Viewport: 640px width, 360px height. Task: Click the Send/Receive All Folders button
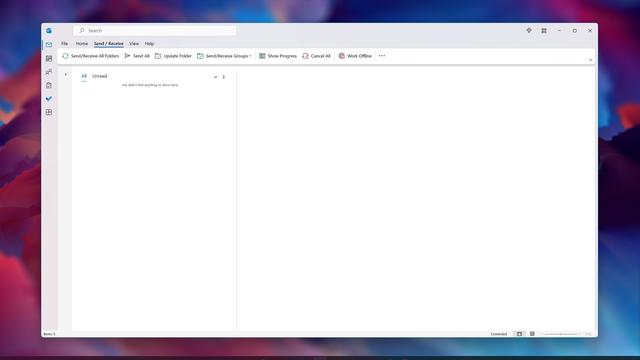[x=91, y=56]
